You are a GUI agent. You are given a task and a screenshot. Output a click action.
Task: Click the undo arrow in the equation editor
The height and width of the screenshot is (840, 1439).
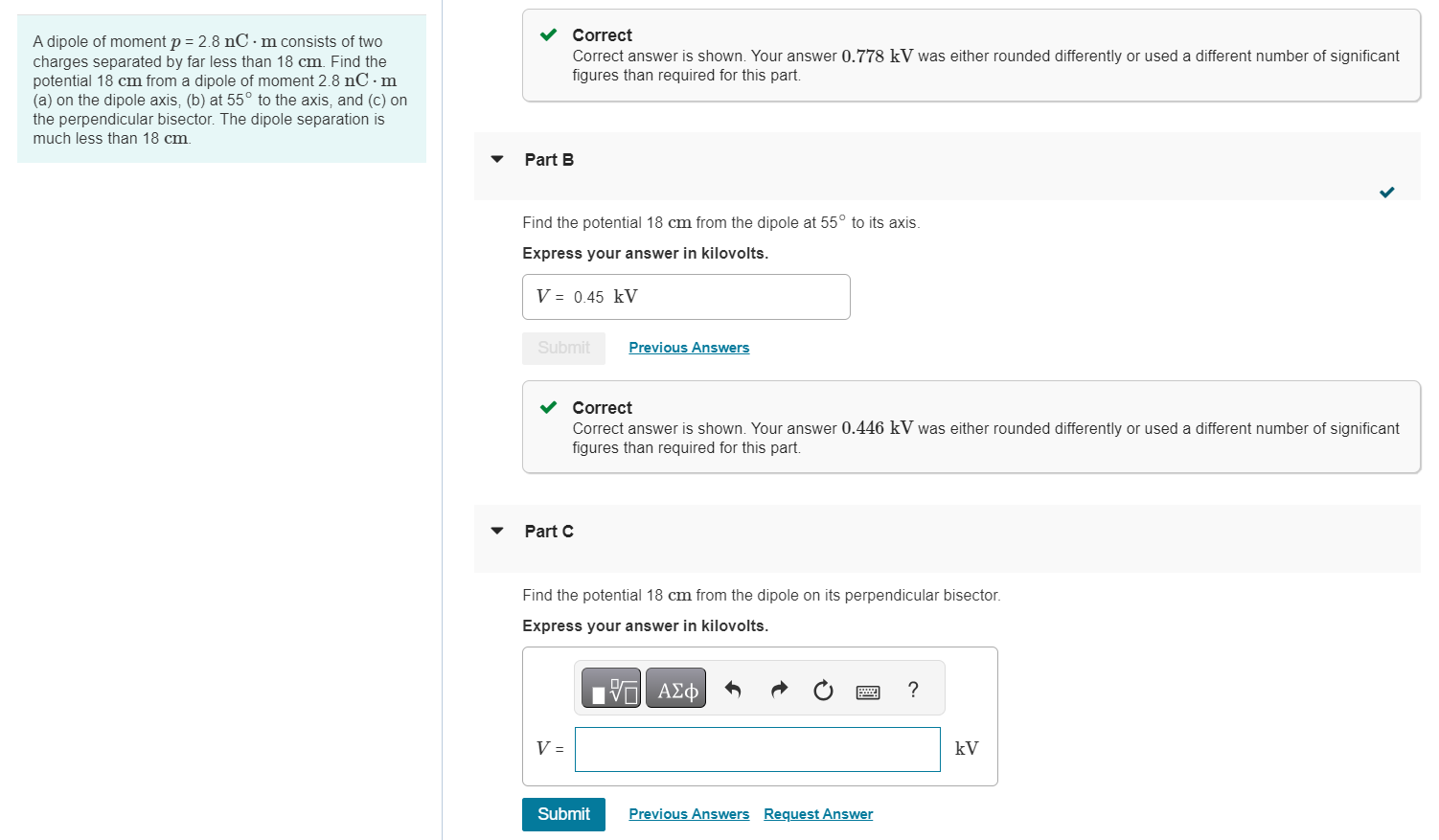[734, 689]
